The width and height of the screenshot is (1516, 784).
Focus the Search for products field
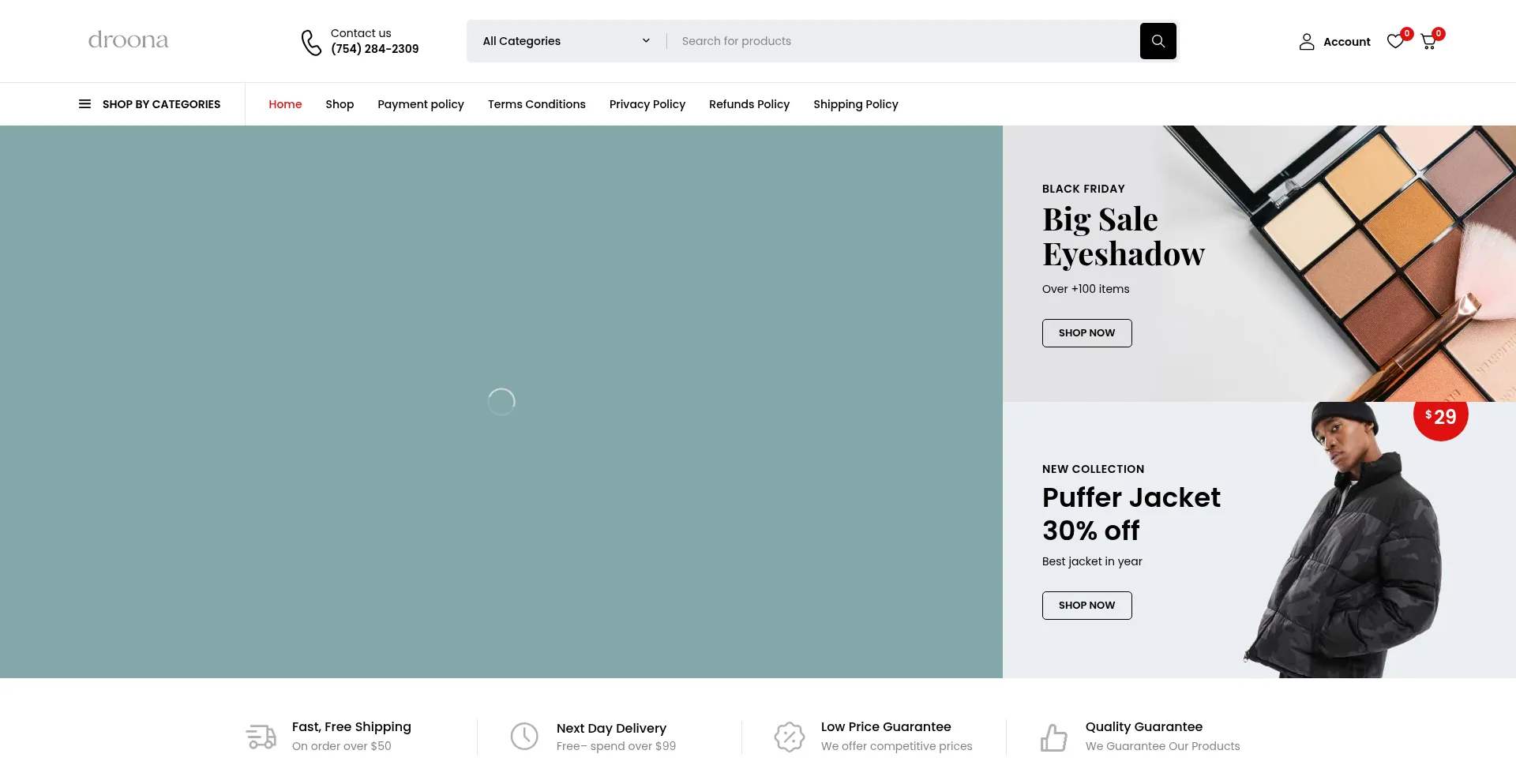[x=900, y=41]
